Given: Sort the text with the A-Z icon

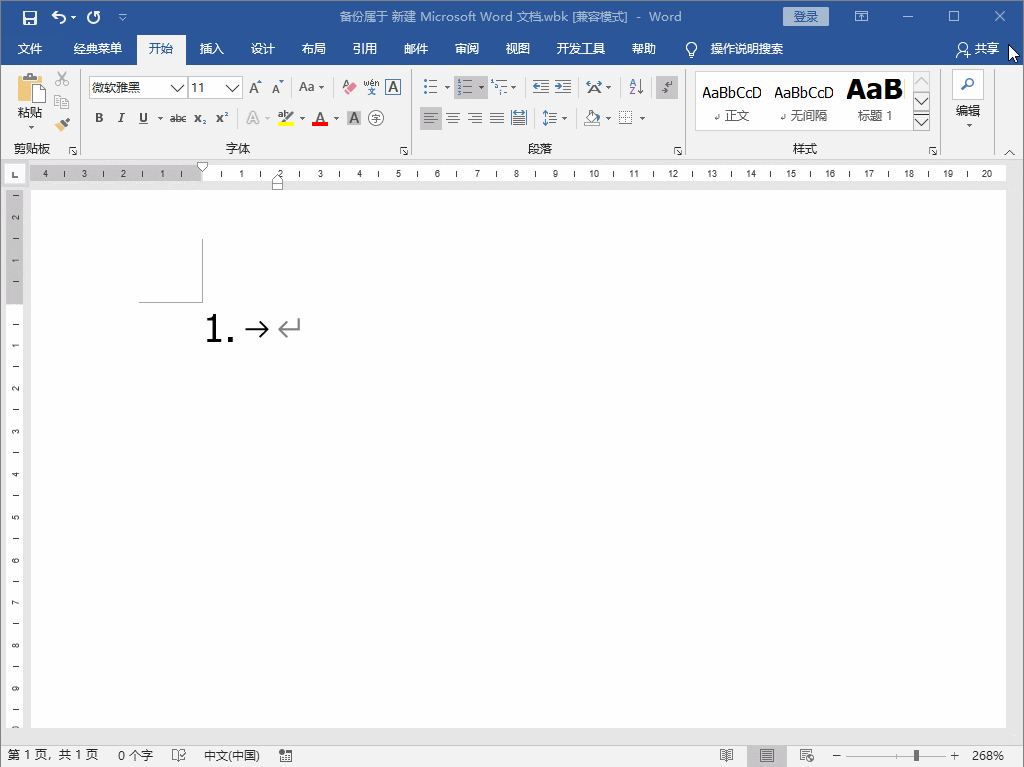Looking at the screenshot, I should click(636, 87).
